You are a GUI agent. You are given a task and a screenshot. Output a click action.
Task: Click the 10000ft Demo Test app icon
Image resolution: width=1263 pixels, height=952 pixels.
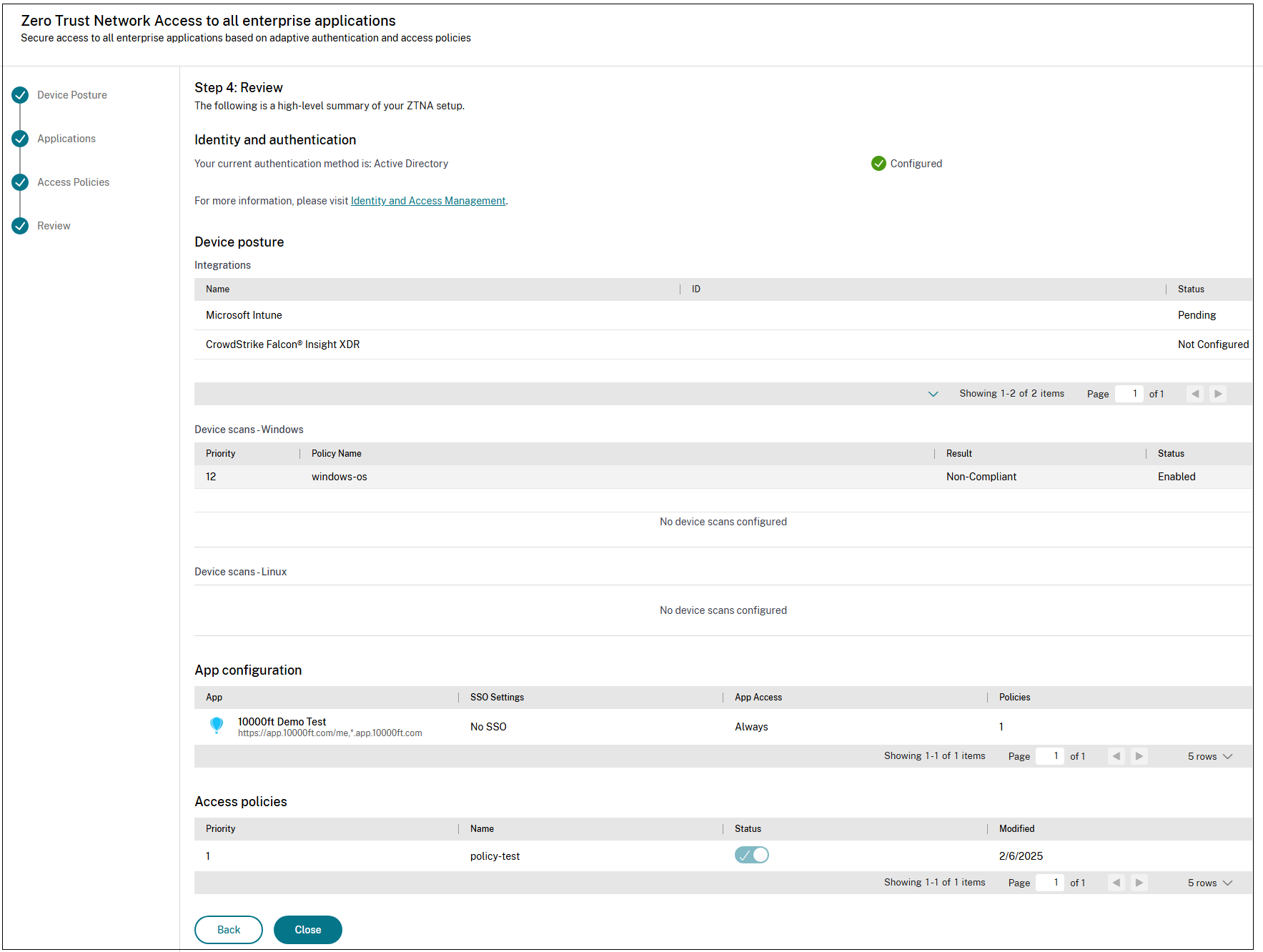217,725
